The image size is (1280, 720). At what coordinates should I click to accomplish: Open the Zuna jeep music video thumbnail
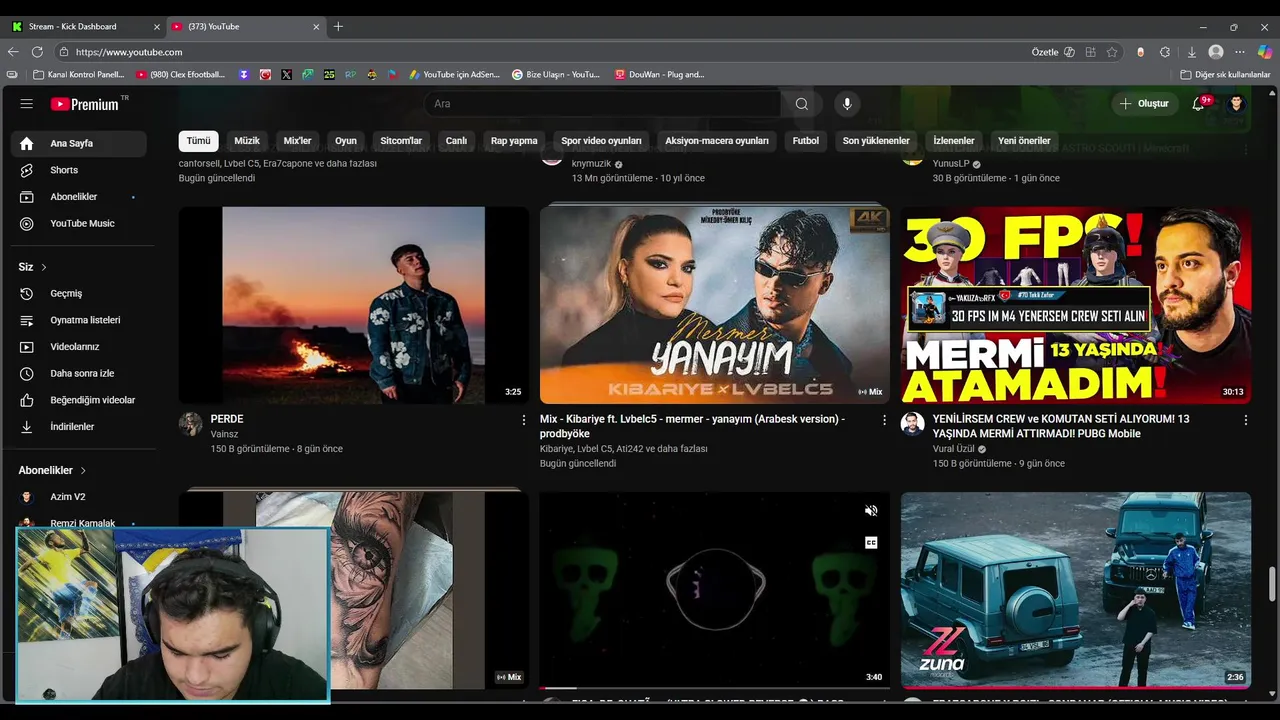[1076, 590]
